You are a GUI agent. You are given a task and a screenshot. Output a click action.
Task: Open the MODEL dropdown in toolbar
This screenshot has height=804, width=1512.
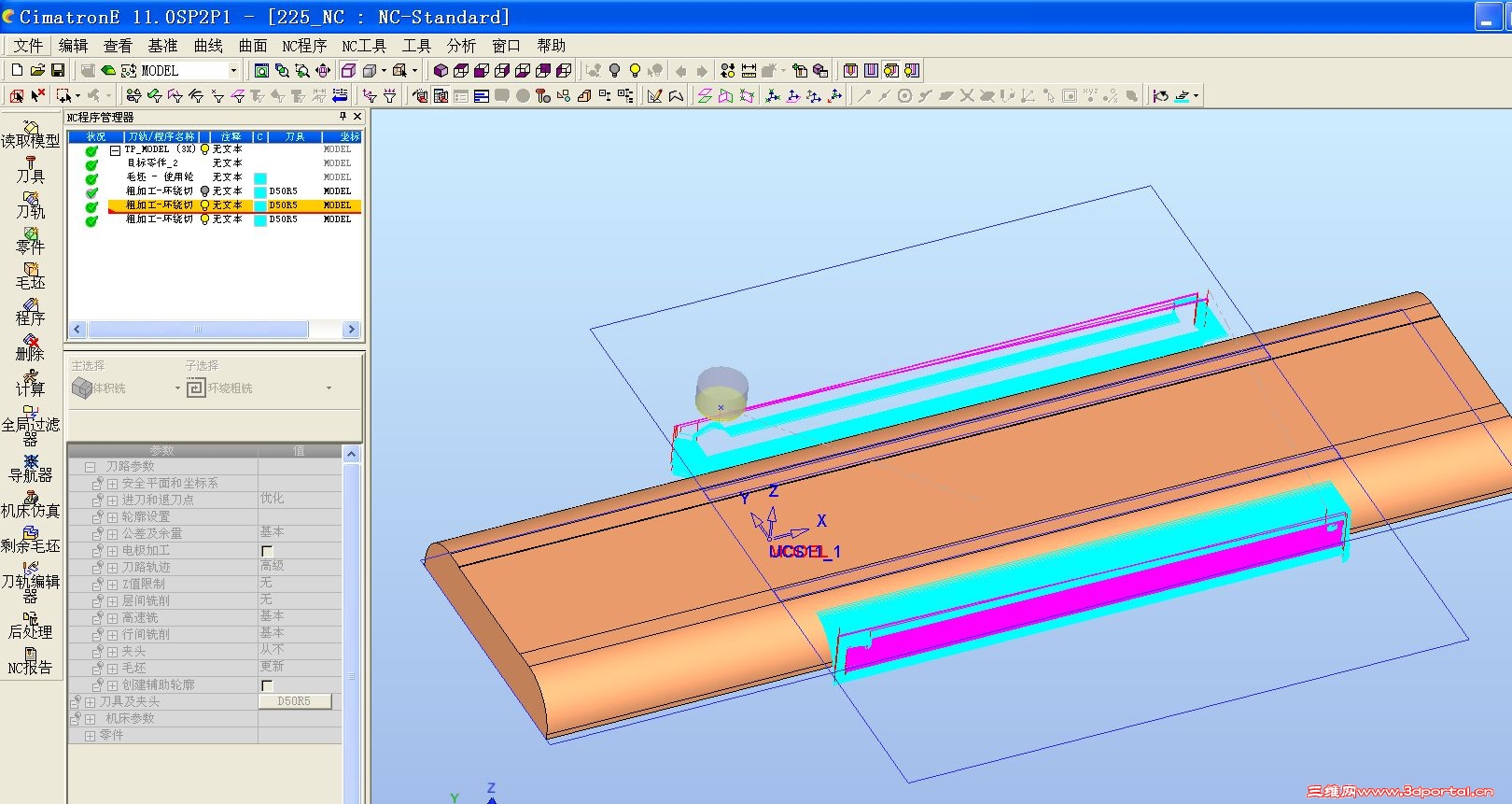tap(233, 70)
